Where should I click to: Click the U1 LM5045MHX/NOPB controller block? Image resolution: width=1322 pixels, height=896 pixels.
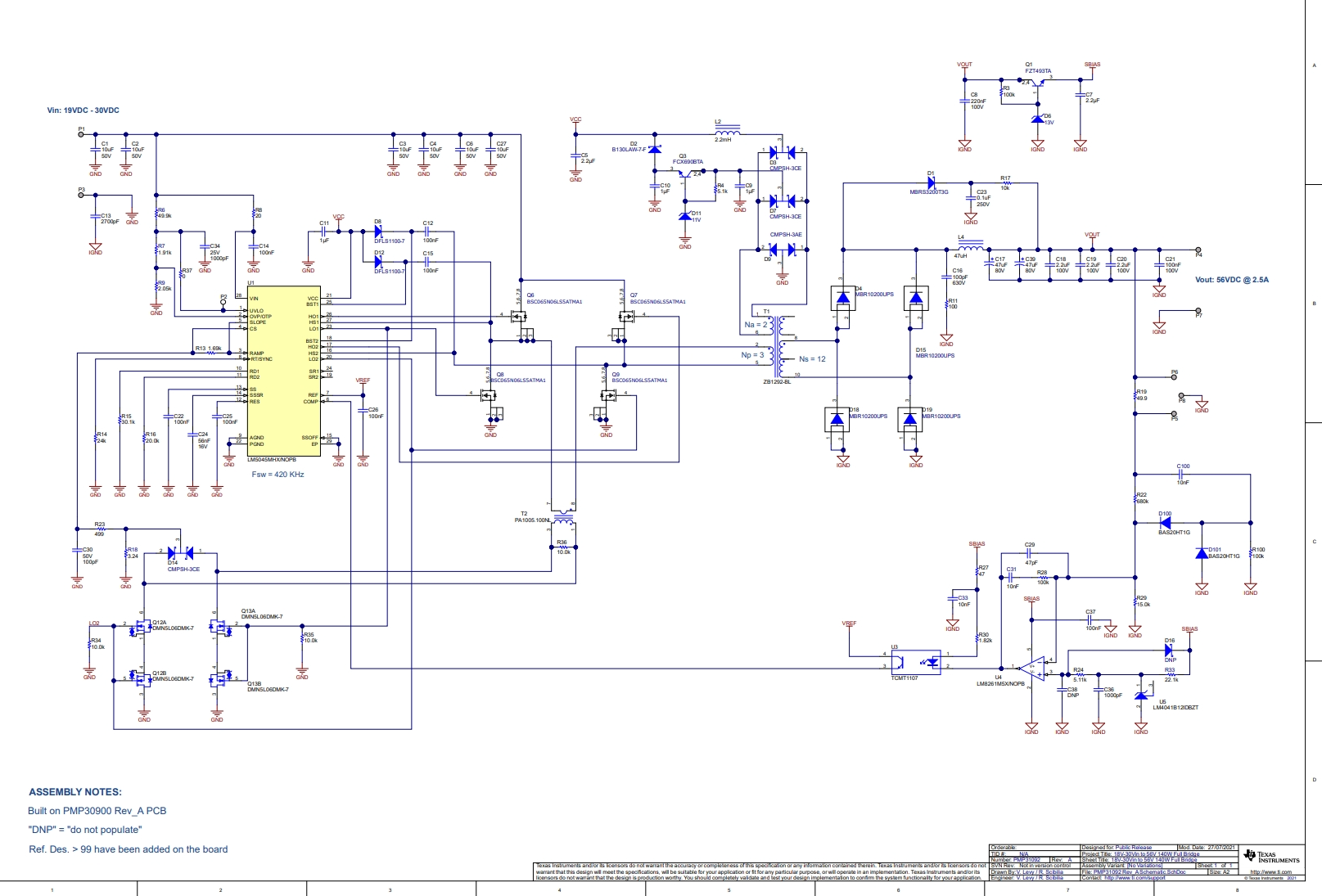[283, 371]
